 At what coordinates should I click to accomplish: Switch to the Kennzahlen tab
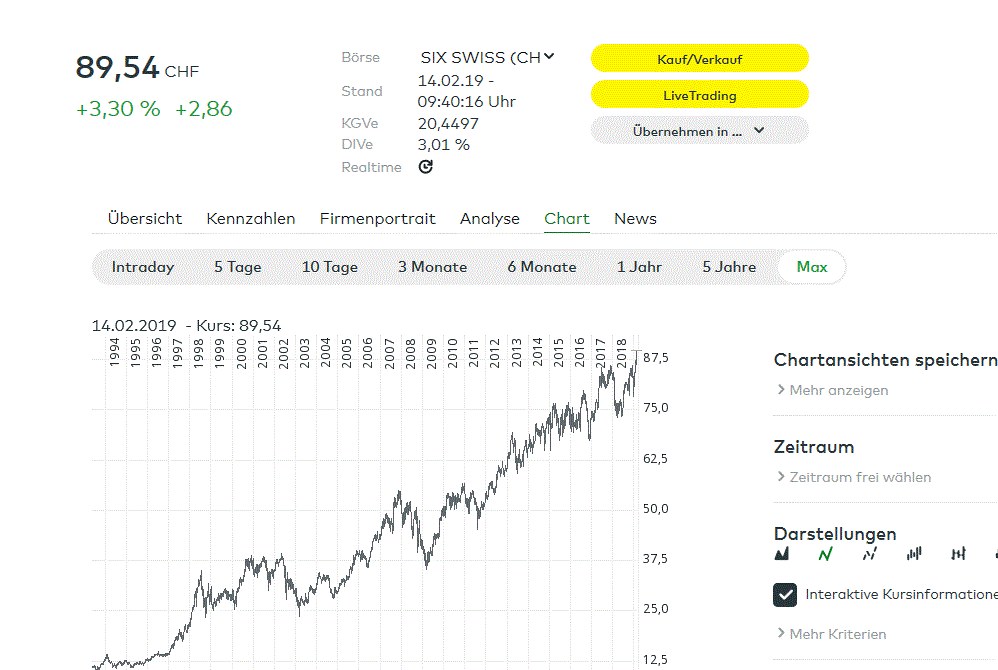pos(251,219)
